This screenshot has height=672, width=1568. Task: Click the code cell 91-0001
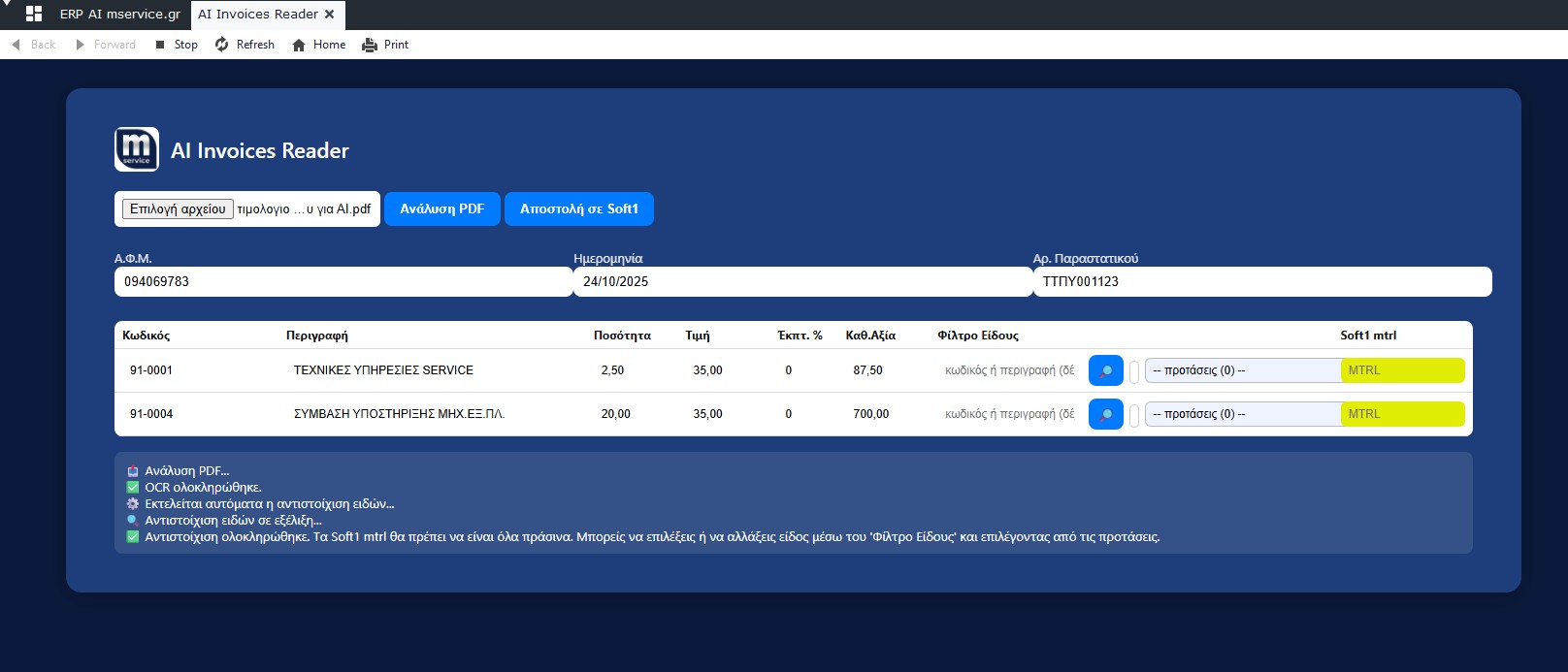151,370
